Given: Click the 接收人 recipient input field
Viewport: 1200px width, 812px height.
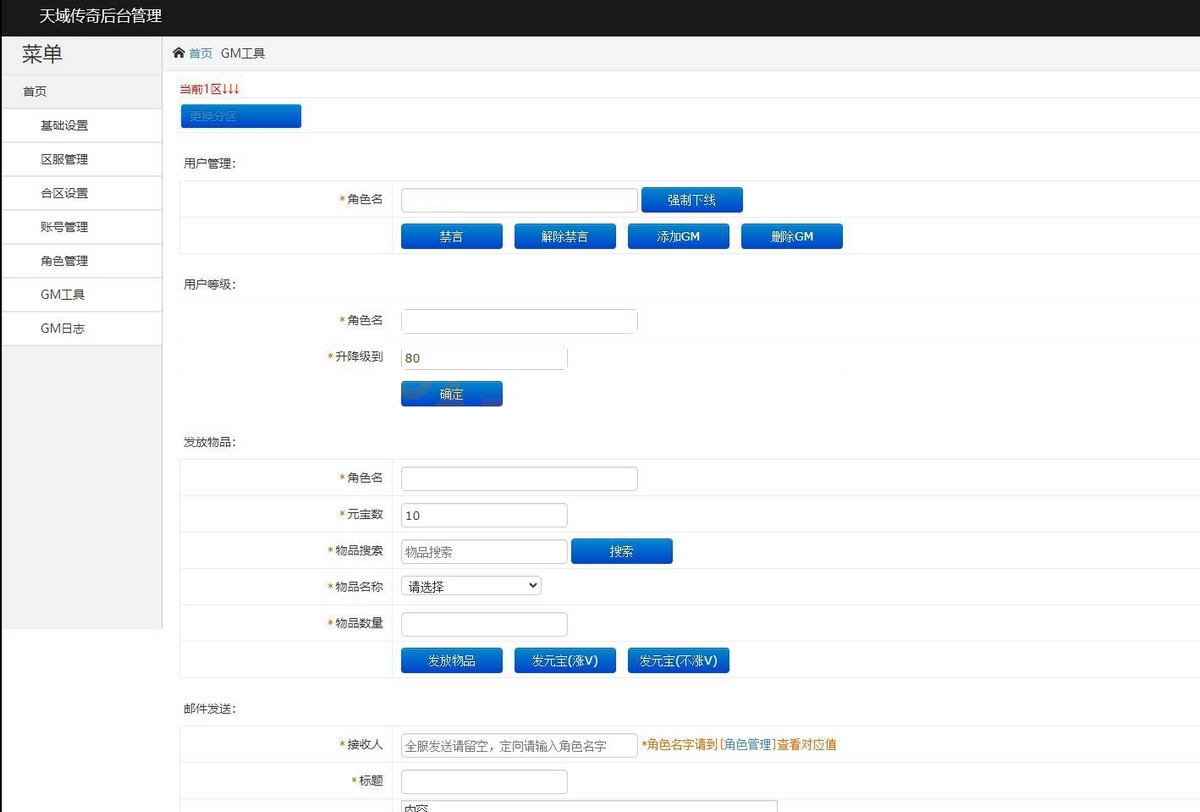Looking at the screenshot, I should pyautogui.click(x=519, y=746).
